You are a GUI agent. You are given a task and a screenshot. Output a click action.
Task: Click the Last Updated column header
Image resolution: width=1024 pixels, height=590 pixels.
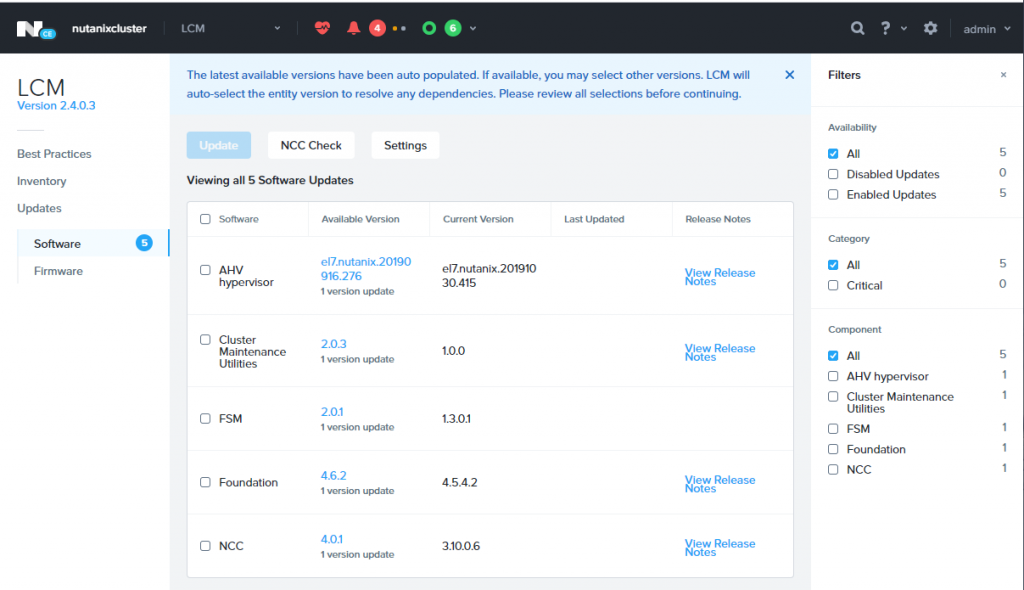(594, 219)
